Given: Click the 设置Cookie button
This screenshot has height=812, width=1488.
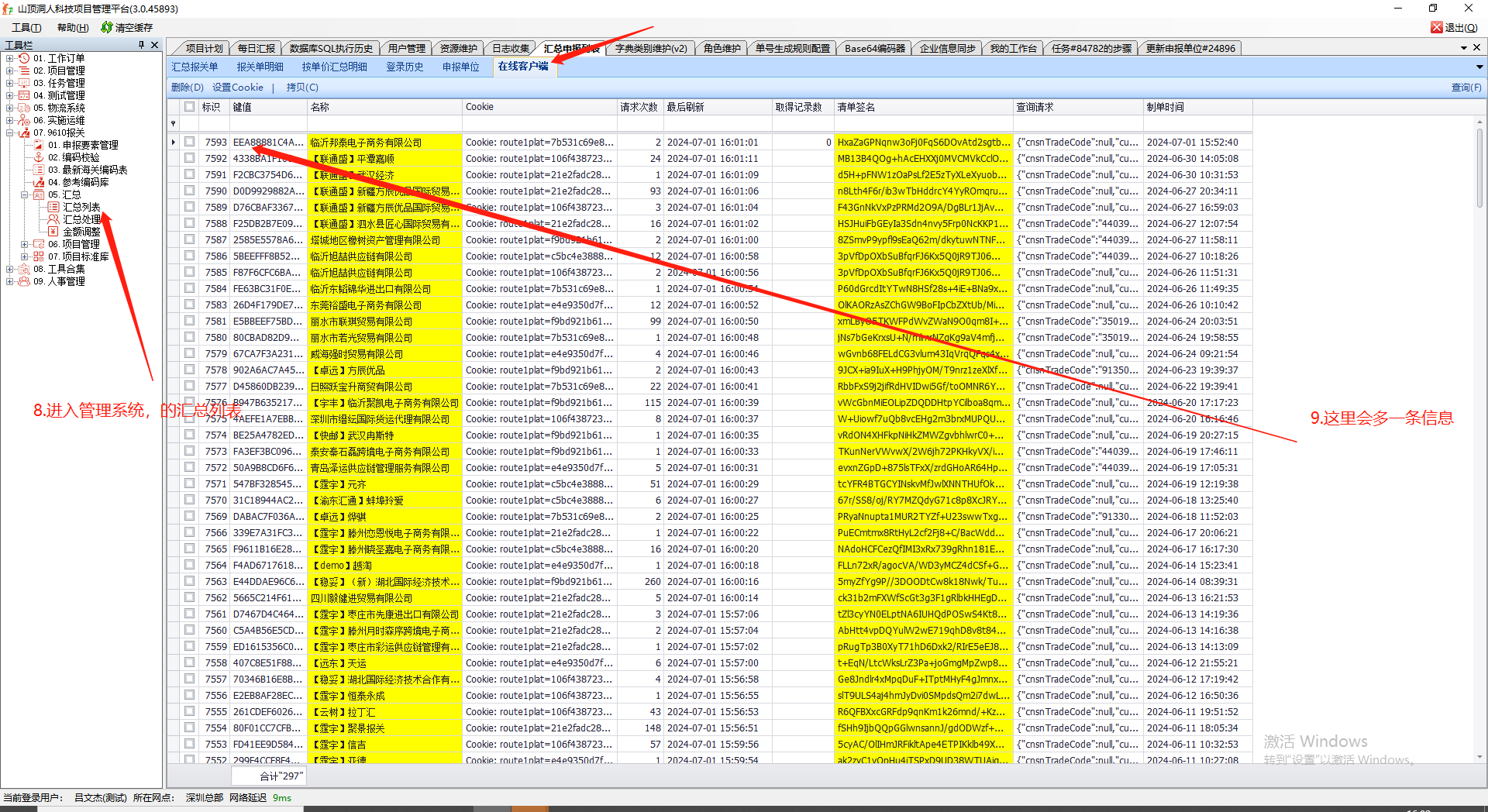Looking at the screenshot, I should 237,88.
